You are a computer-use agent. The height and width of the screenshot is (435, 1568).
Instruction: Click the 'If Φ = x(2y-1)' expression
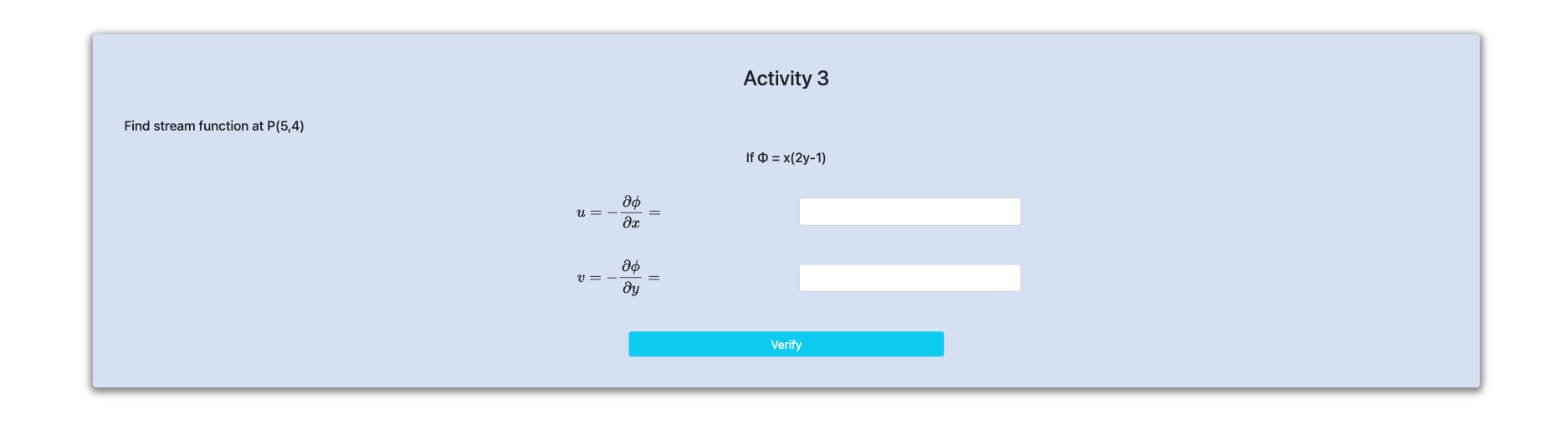tap(786, 158)
